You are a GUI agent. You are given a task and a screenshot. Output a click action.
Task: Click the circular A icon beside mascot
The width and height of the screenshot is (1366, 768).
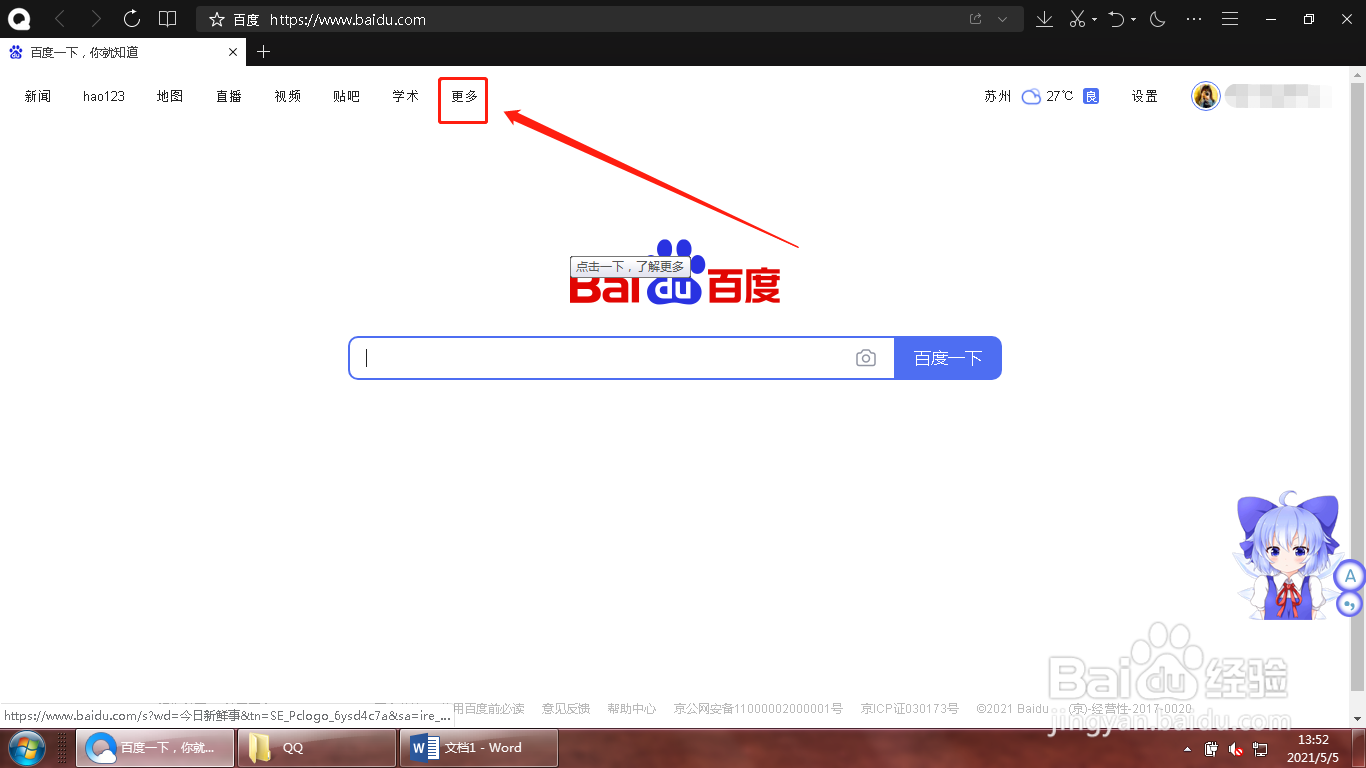[x=1350, y=576]
